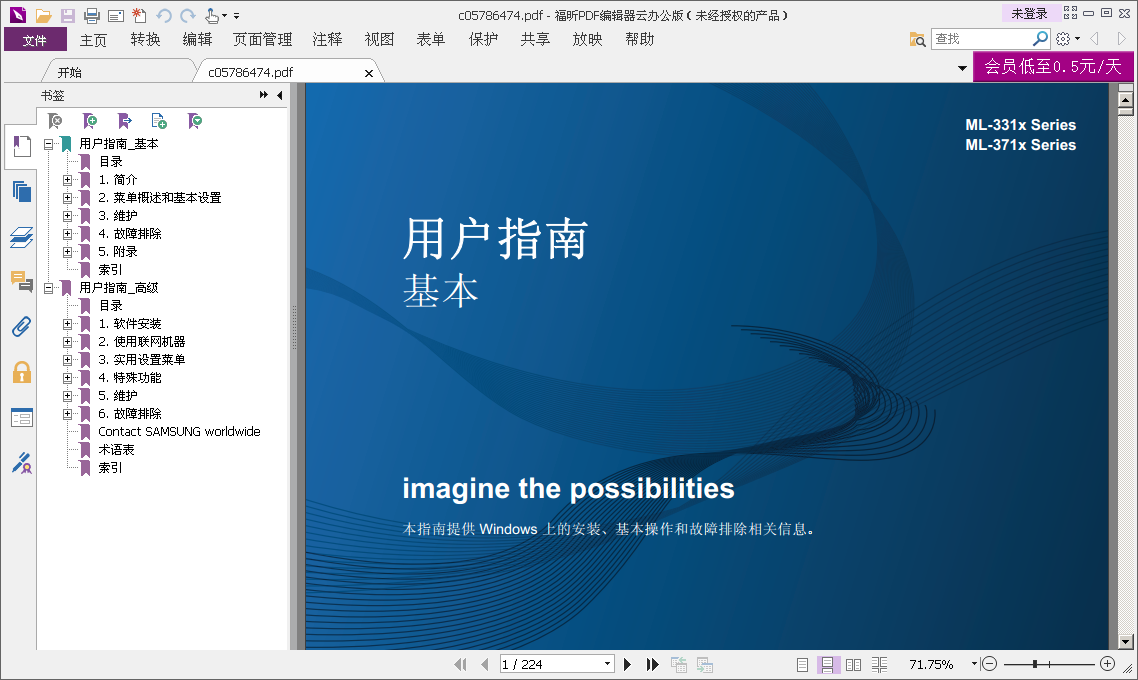Select the 术语表 bookmark
The image size is (1138, 680).
[x=116, y=450]
